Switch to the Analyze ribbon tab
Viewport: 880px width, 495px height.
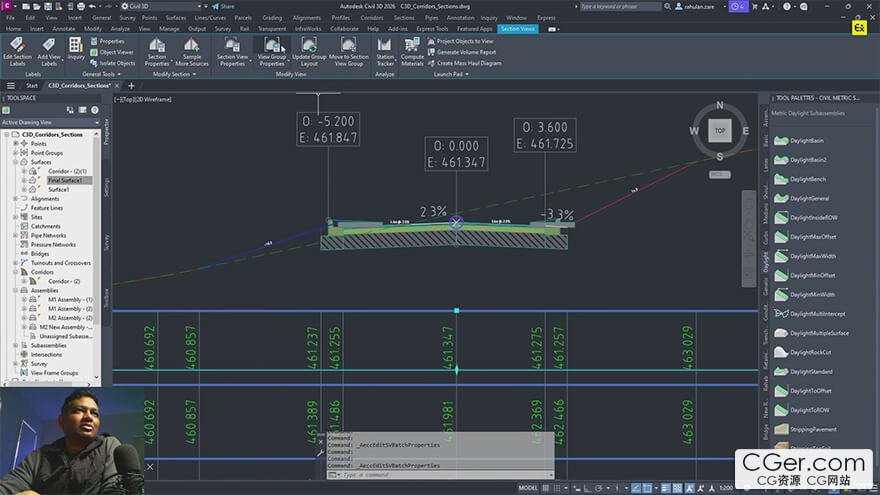click(x=120, y=29)
